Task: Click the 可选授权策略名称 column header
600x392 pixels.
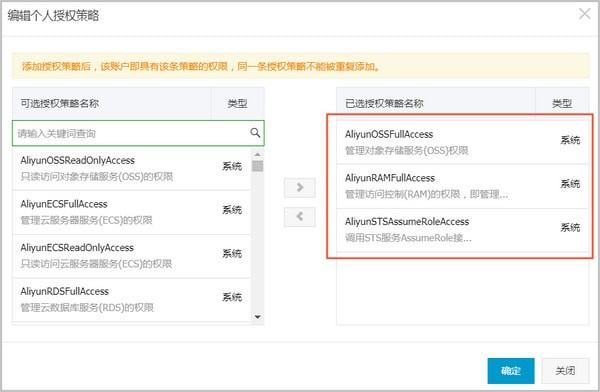Action: (x=112, y=103)
